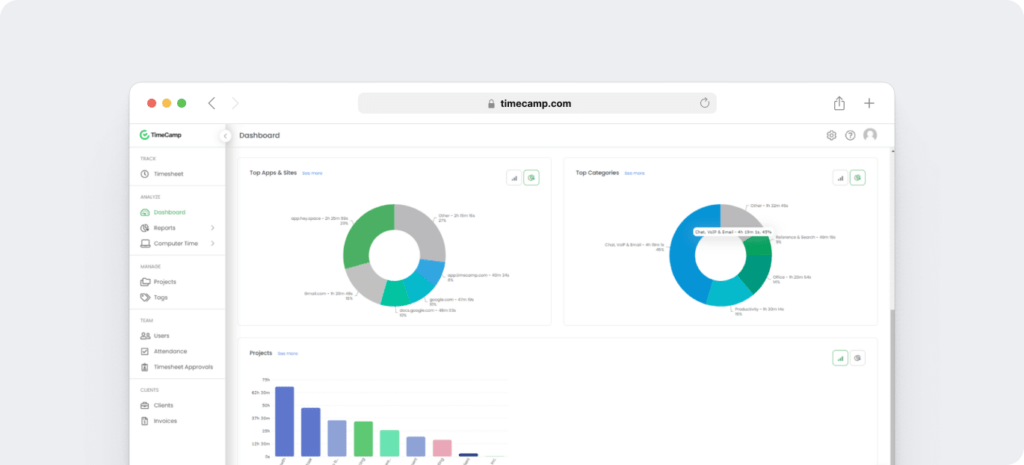The image size is (1024, 465).
Task: Collapse the sidebar with the chevron button
Action: 225,136
